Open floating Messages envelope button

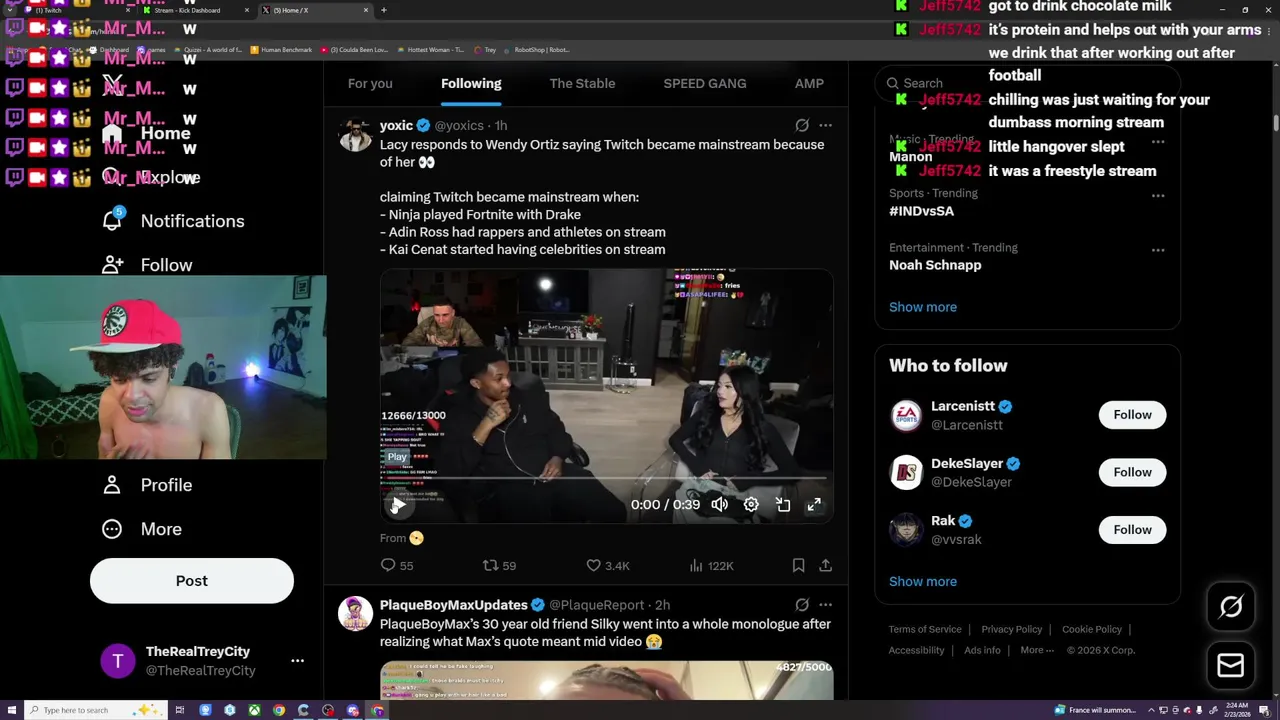(x=1231, y=665)
